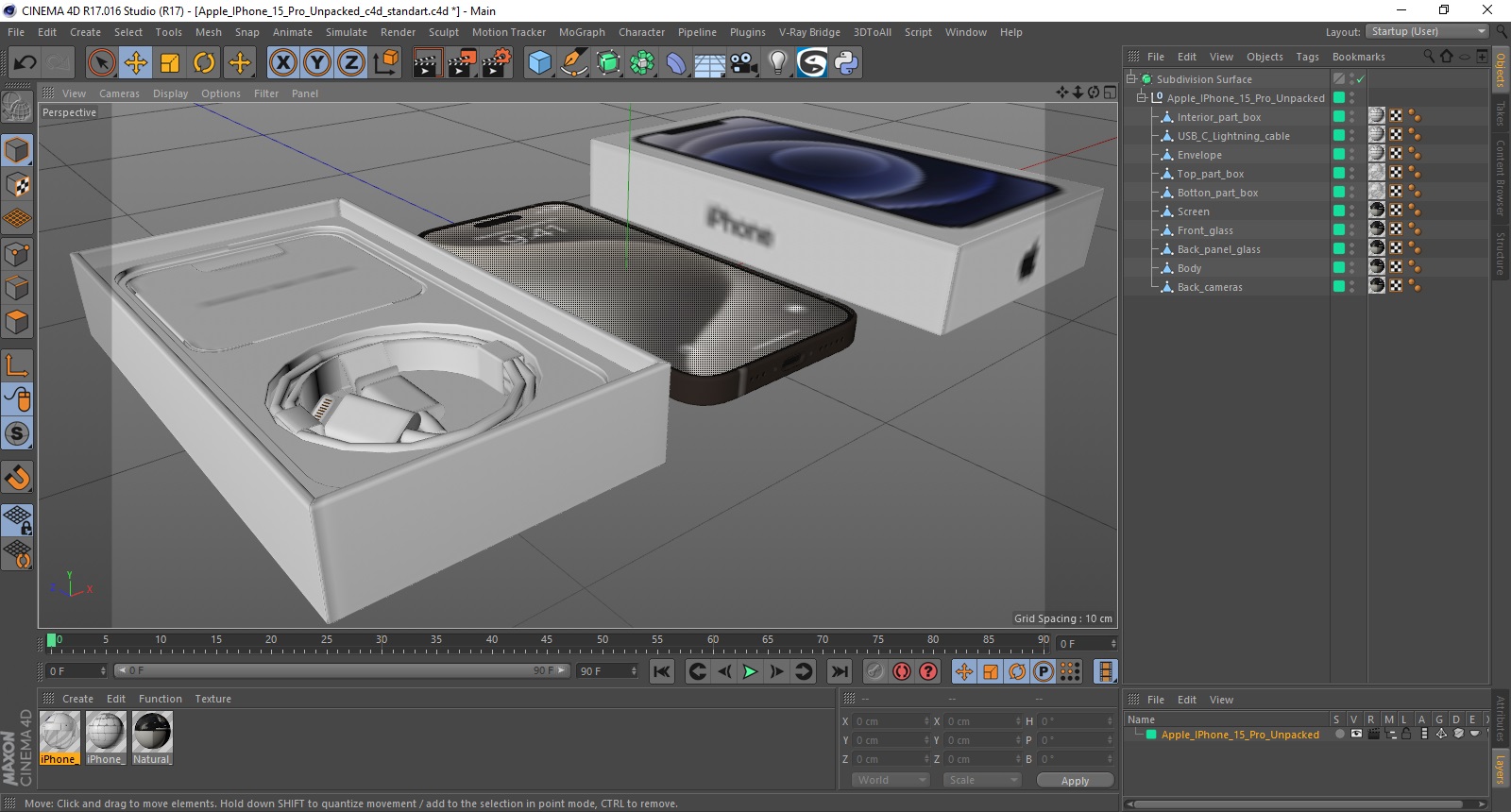
Task: Open the Sculpt menu
Action: pos(444,32)
